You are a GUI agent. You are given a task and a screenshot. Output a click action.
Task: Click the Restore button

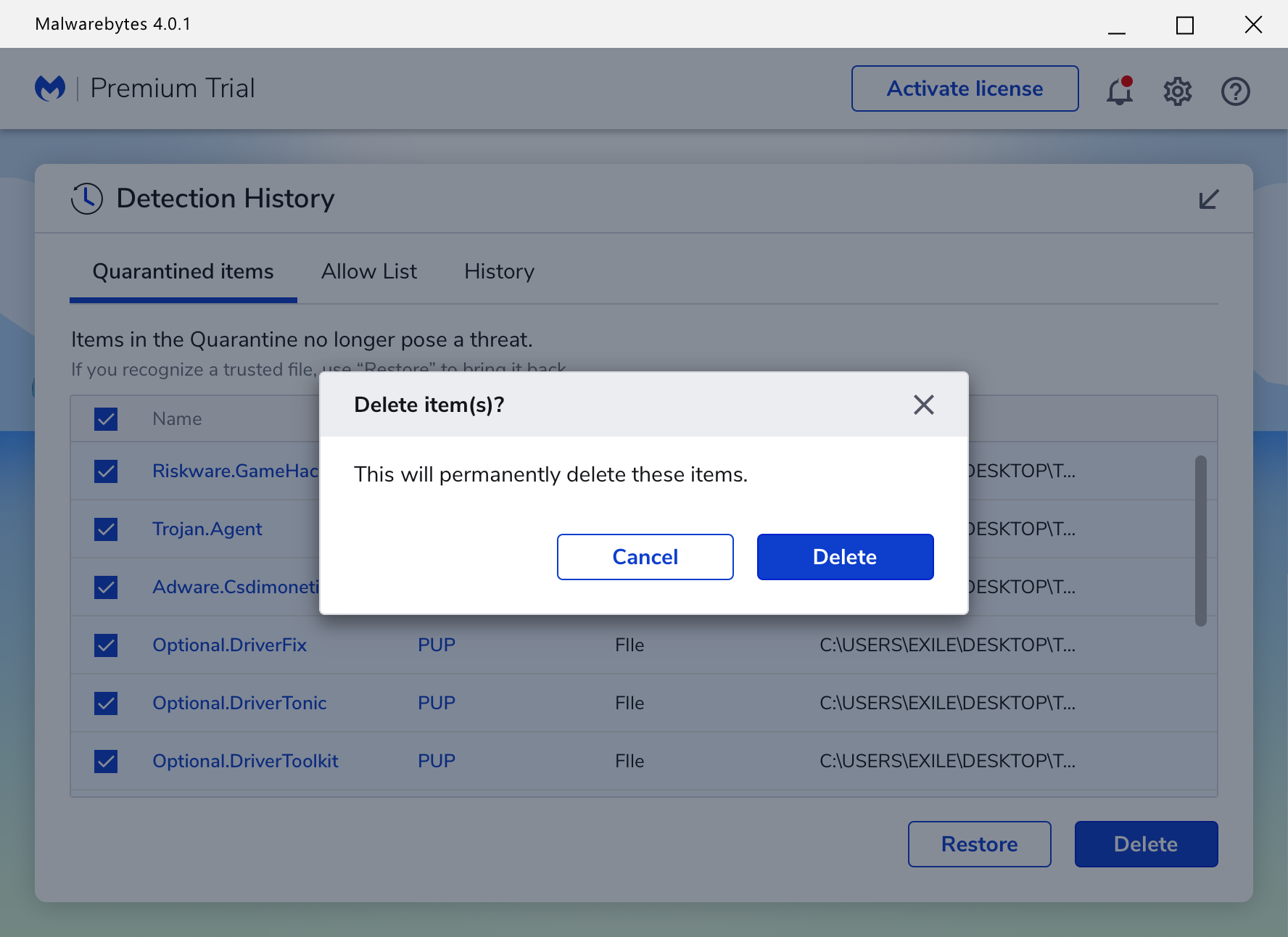pos(980,844)
